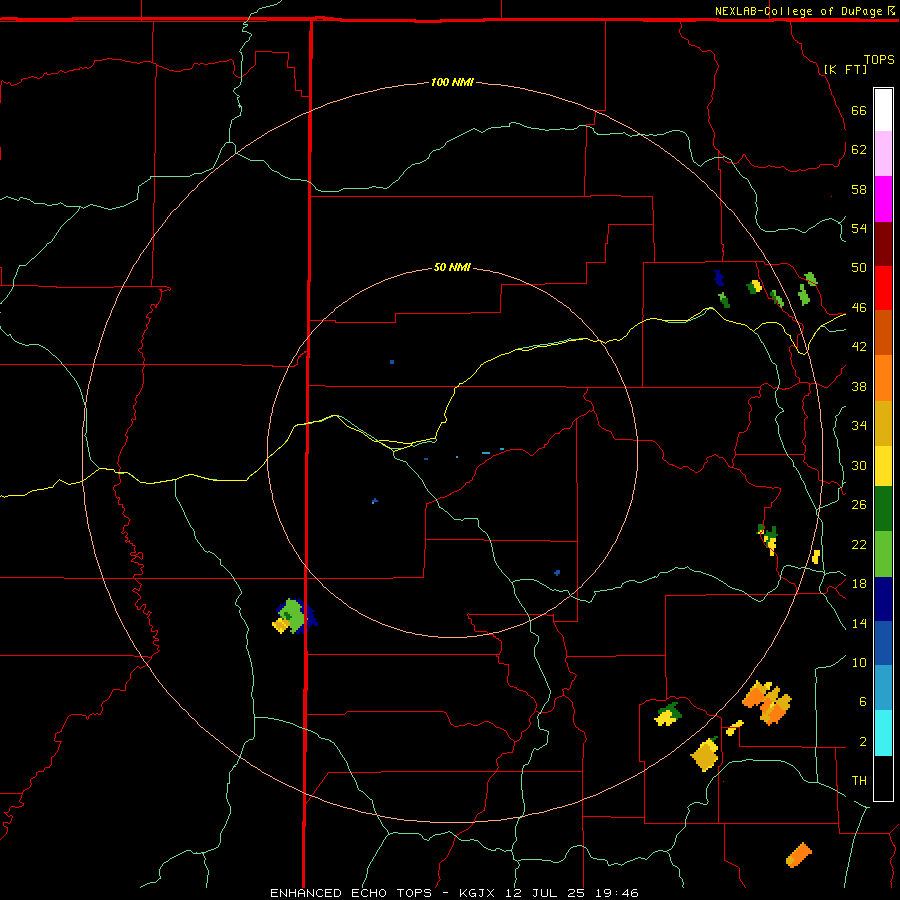Click the navy 14-18 kft legend band
Viewport: 900px width, 900px height.
883,599
